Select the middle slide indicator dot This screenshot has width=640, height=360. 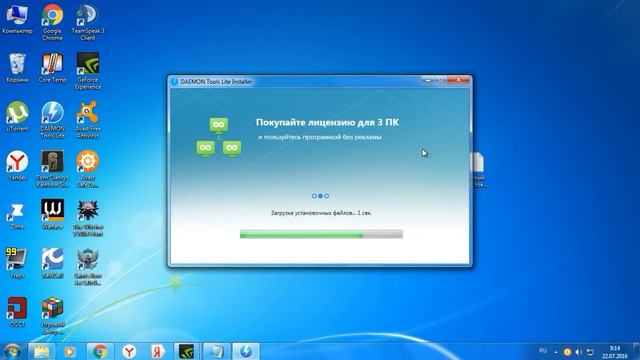pyautogui.click(x=320, y=196)
